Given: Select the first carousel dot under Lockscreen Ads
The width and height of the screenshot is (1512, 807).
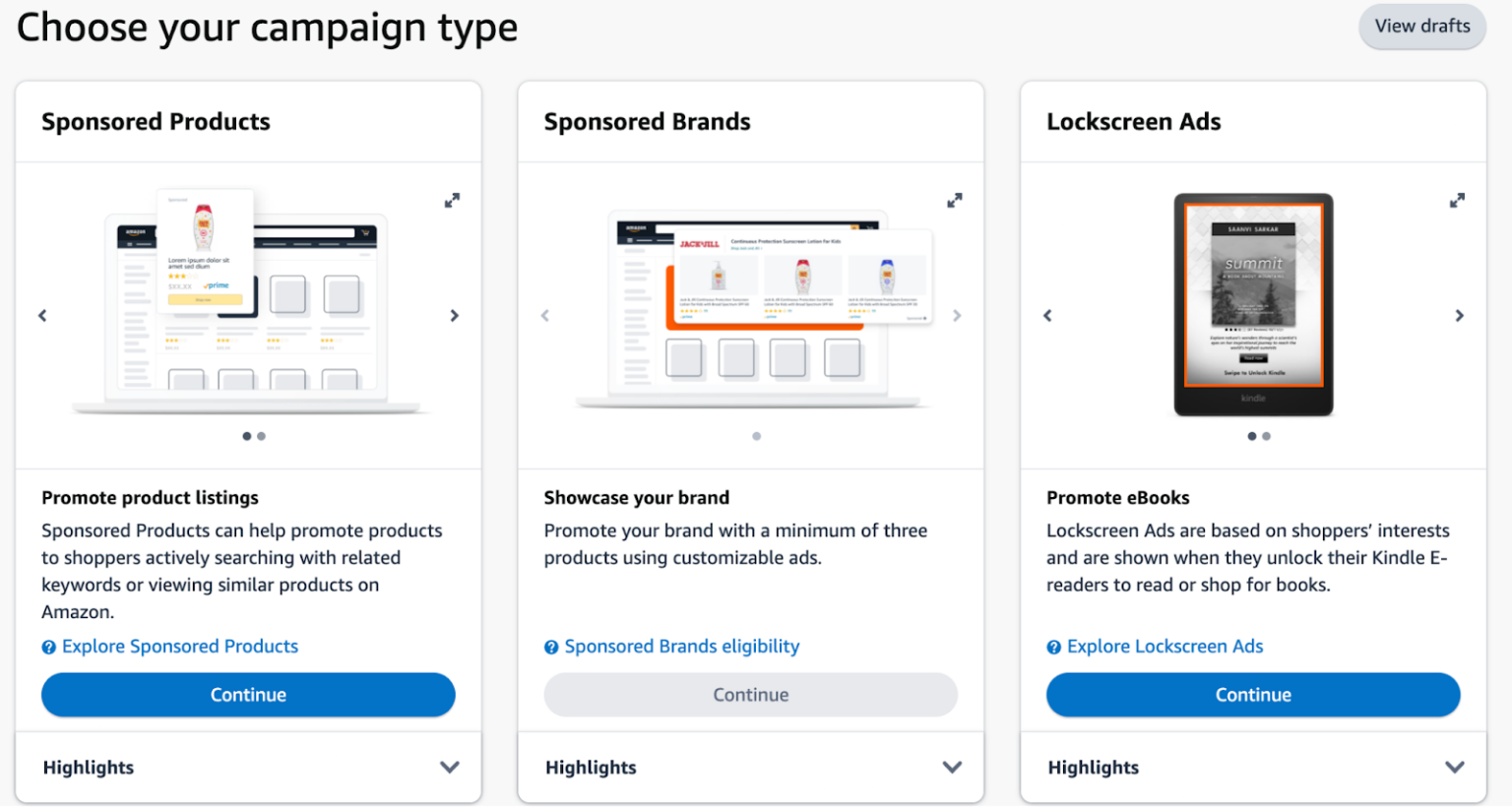Looking at the screenshot, I should [x=1251, y=436].
